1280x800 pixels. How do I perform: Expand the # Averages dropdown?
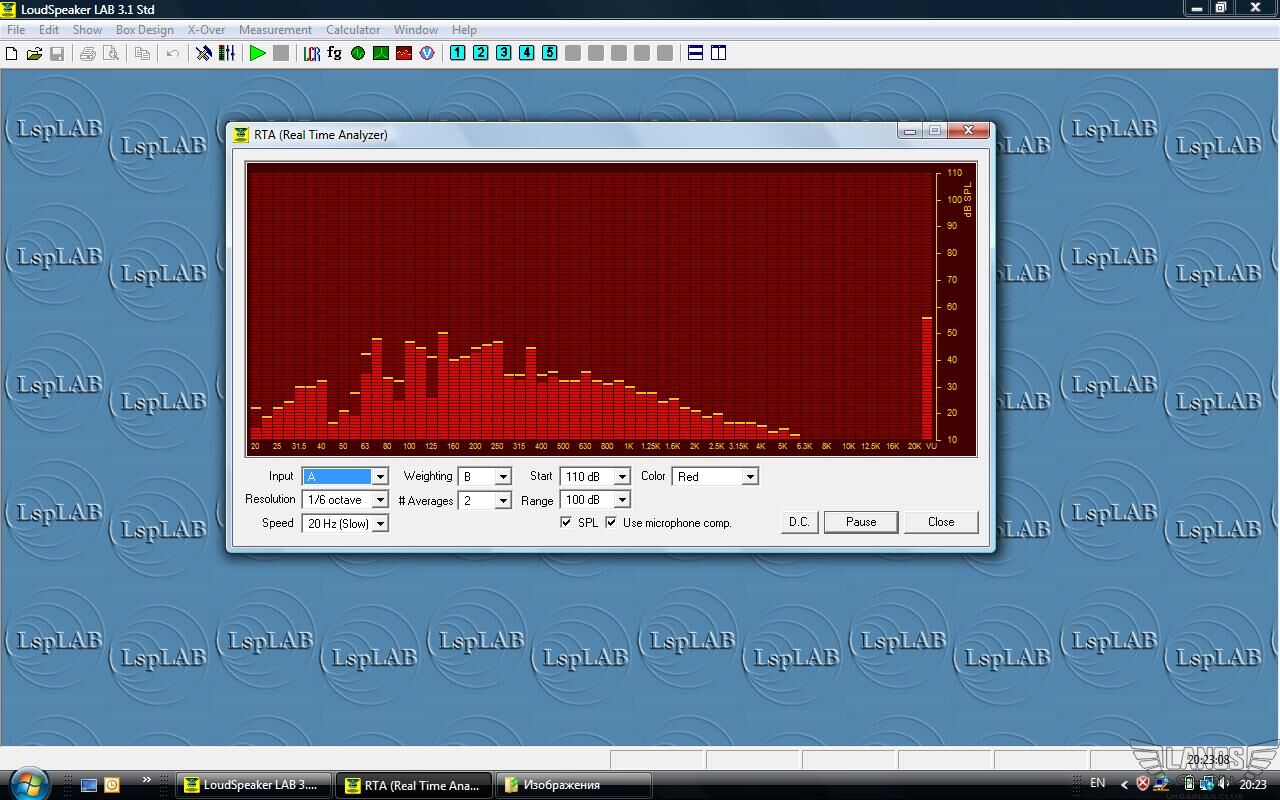503,500
